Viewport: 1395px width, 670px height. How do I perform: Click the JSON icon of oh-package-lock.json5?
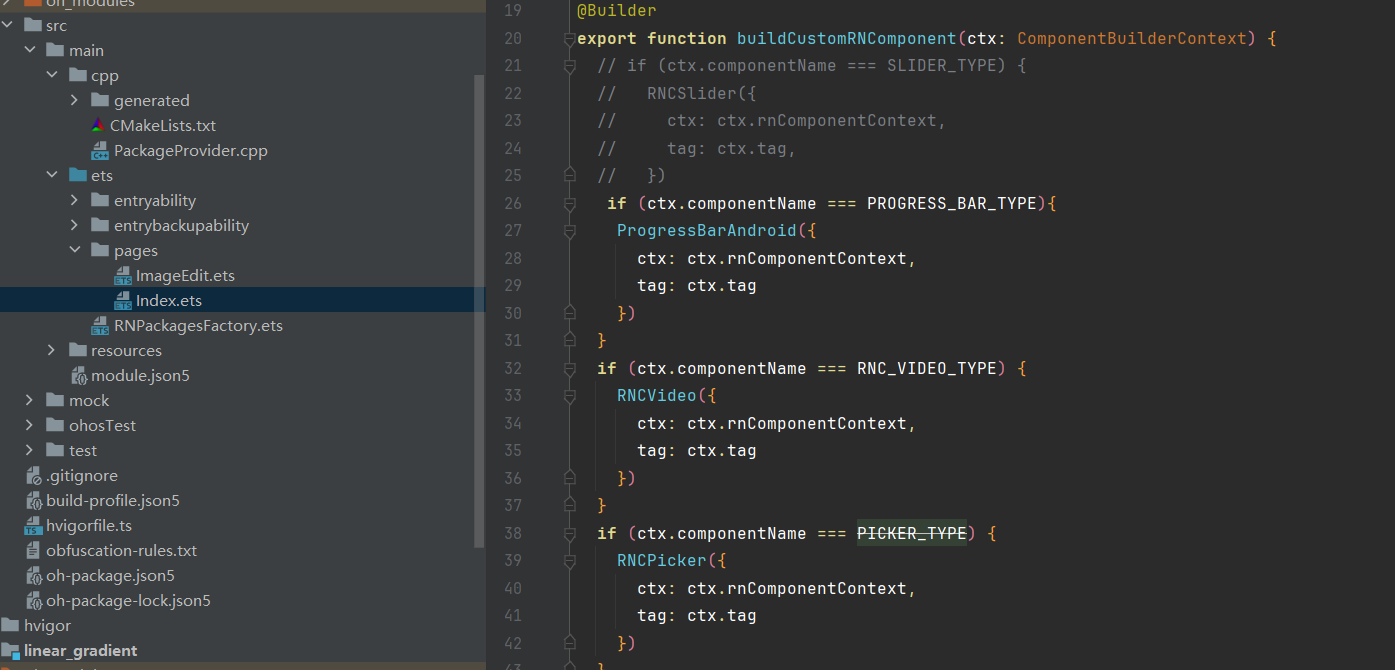(x=34, y=601)
